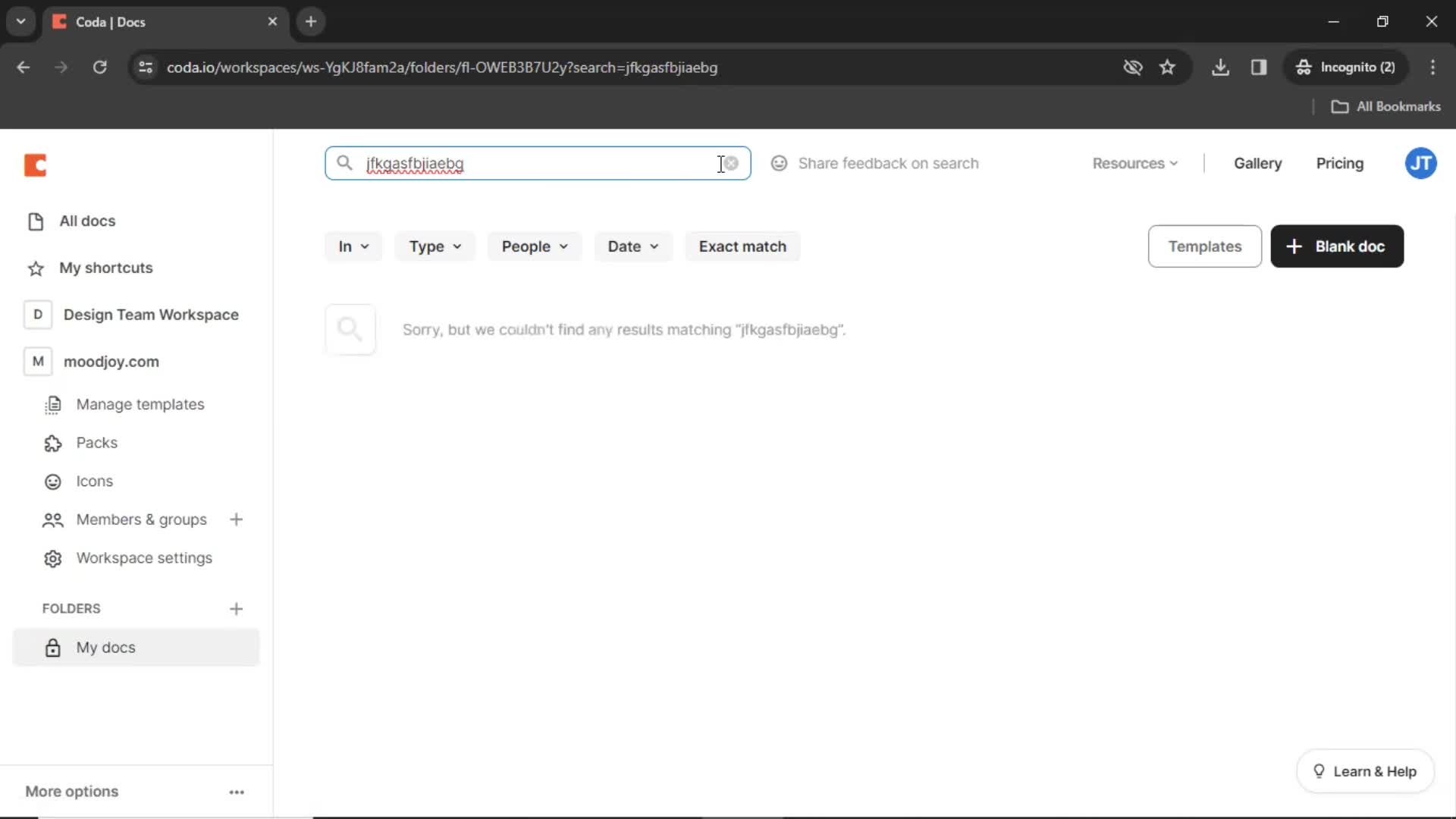Click the search magnifying glass icon
This screenshot has width=1456, height=819.
[343, 163]
